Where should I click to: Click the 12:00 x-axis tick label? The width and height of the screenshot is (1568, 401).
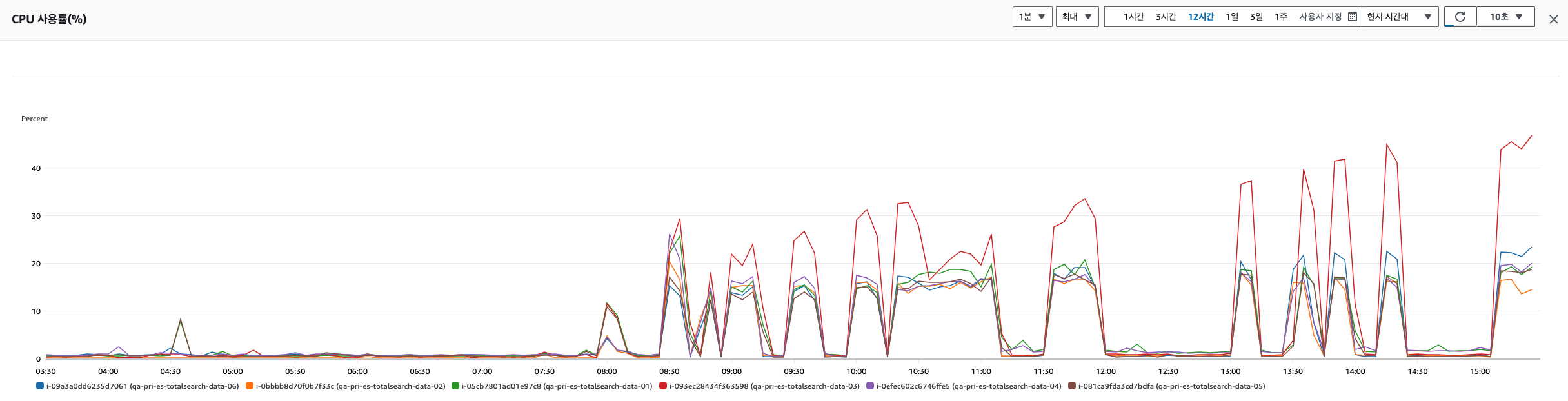1106,371
